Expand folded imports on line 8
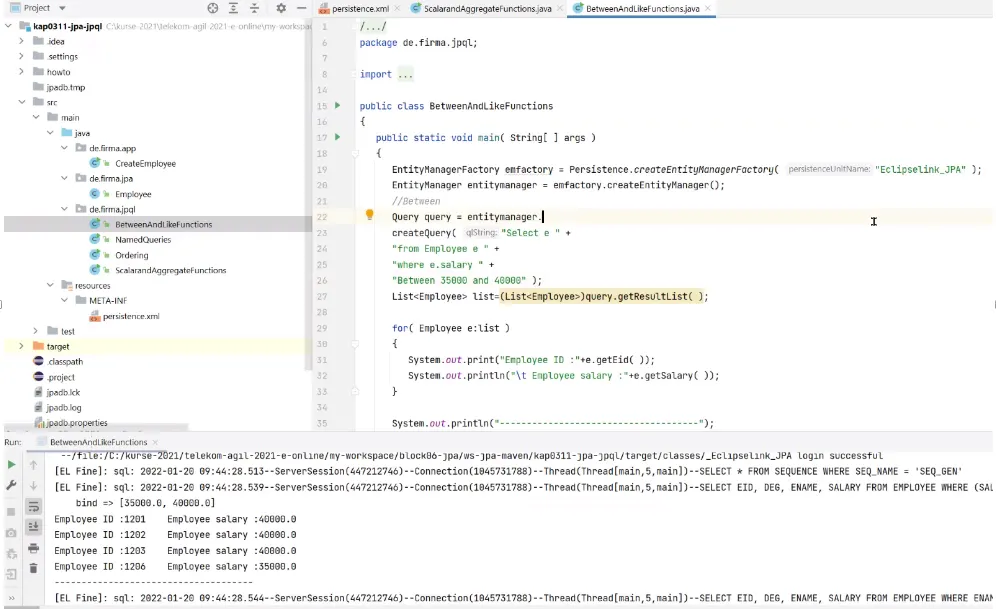Image resolution: width=996 pixels, height=609 pixels. (x=405, y=74)
